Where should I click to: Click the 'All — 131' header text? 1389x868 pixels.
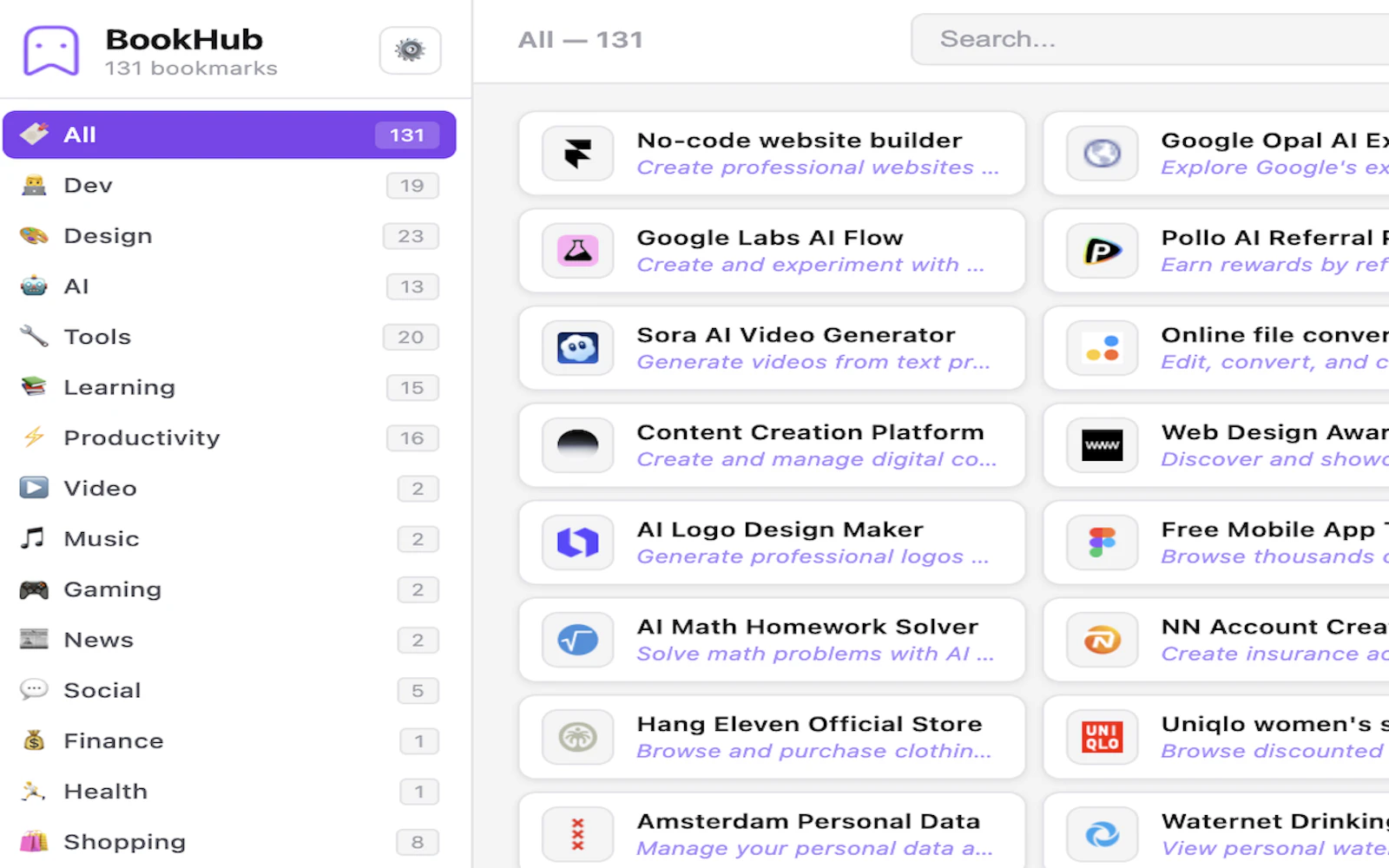point(581,40)
